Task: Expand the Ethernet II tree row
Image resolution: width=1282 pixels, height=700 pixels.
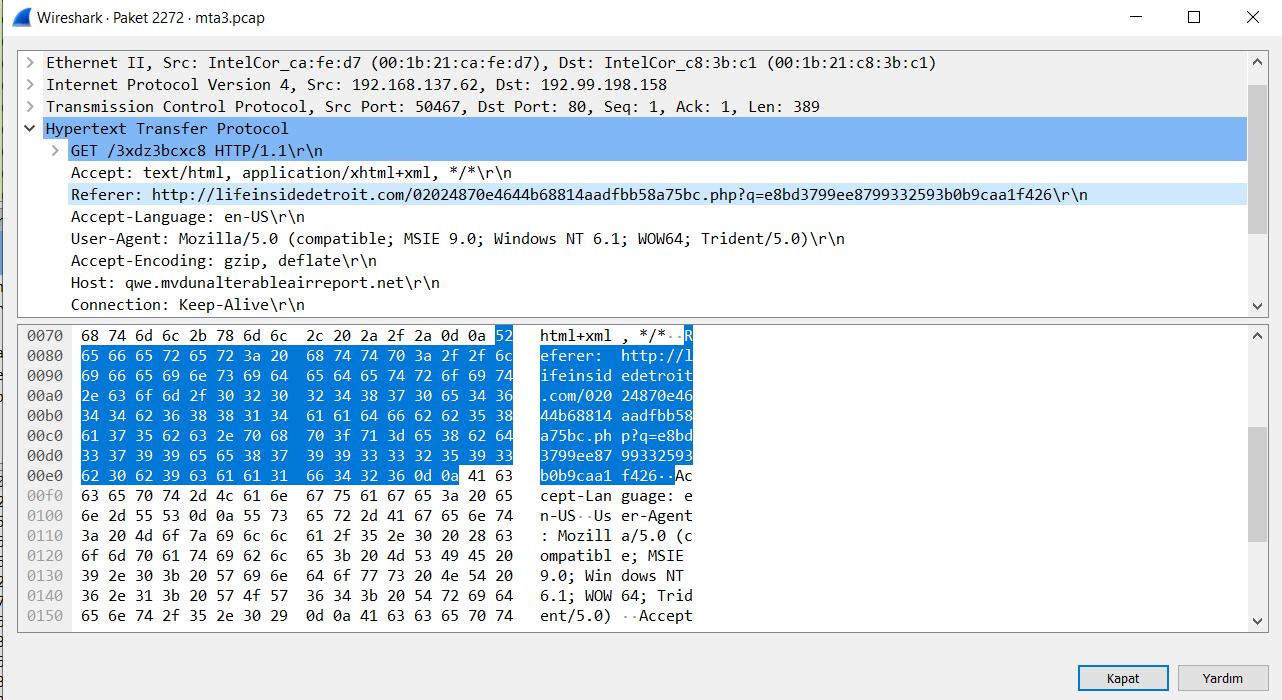Action: point(30,63)
